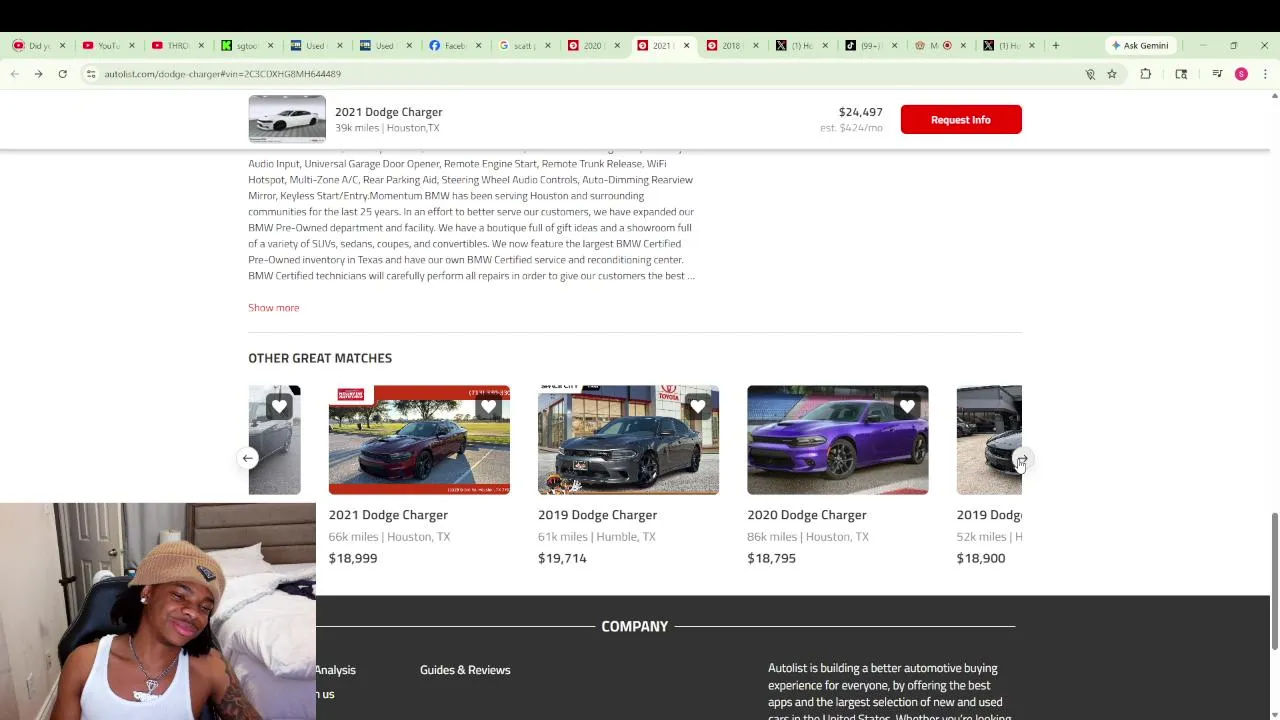Open the toolbar icon beside Extensions
This screenshot has height=720, width=1280.
coord(1181,74)
